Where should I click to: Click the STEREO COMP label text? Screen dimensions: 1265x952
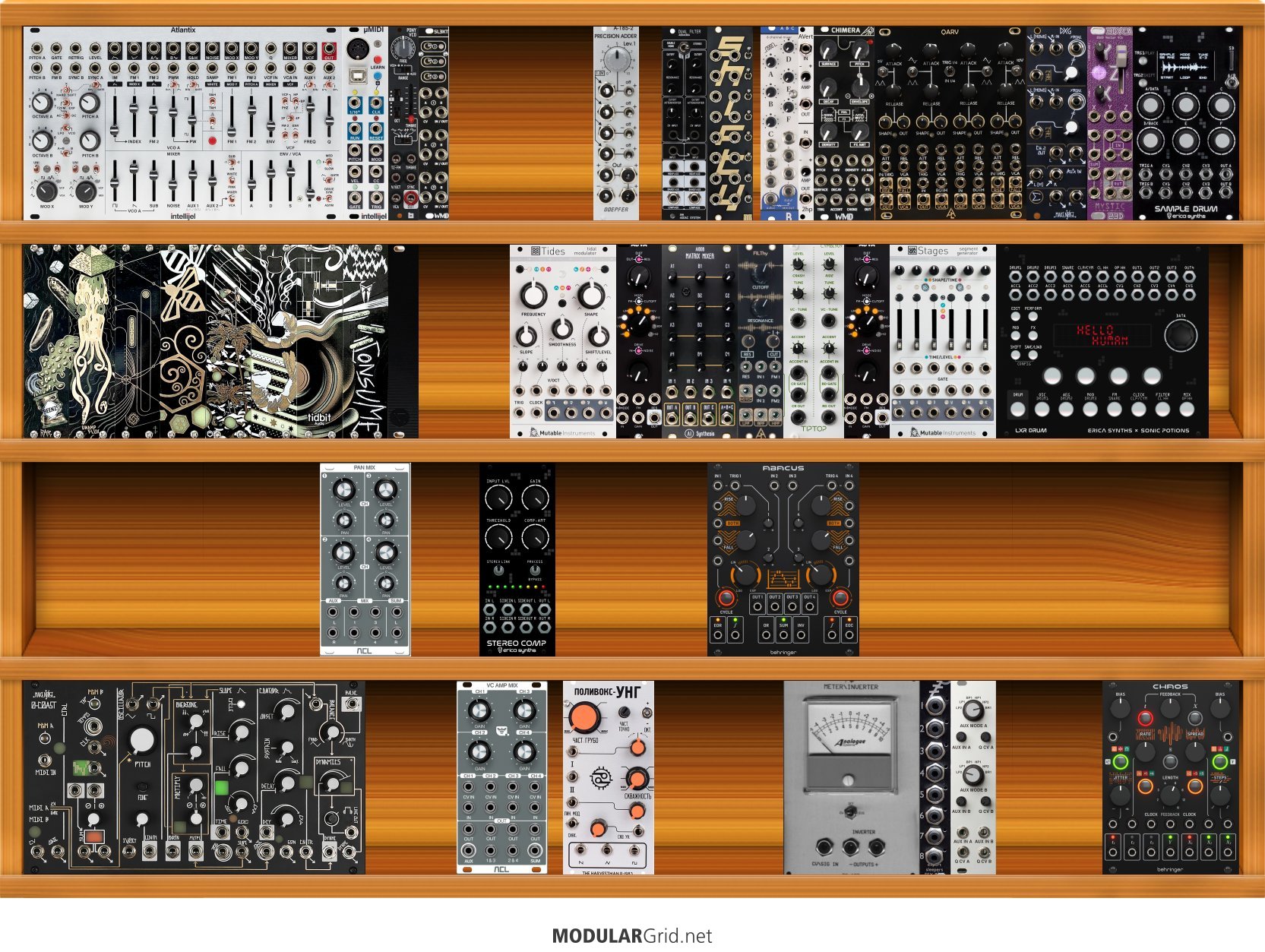pos(517,643)
